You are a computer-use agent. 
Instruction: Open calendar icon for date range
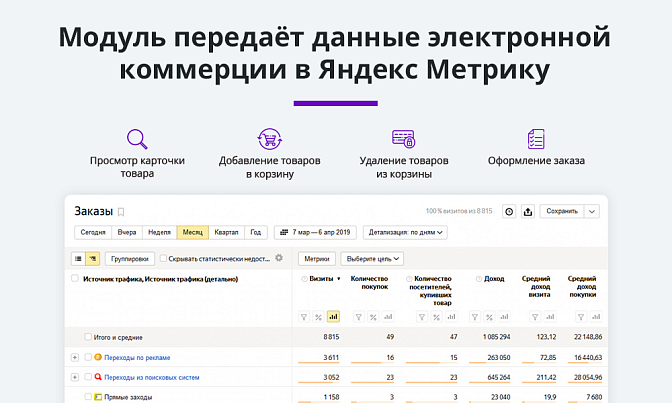pyautogui.click(x=284, y=232)
